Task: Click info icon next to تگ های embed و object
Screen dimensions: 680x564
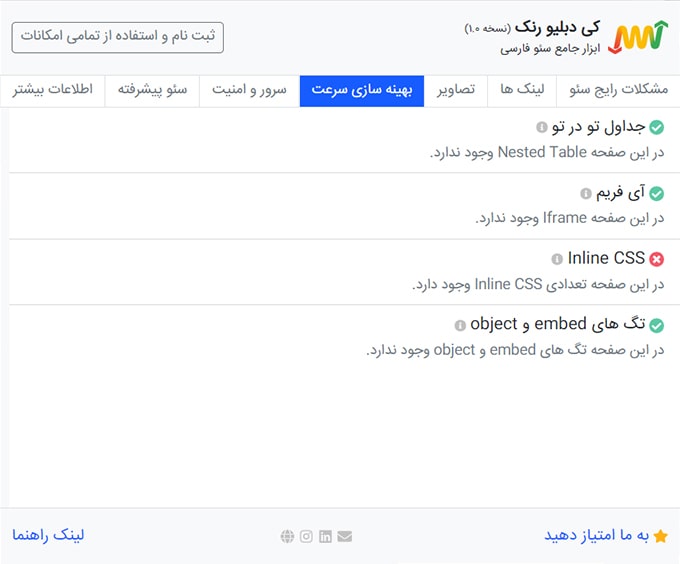Action: click(x=460, y=325)
